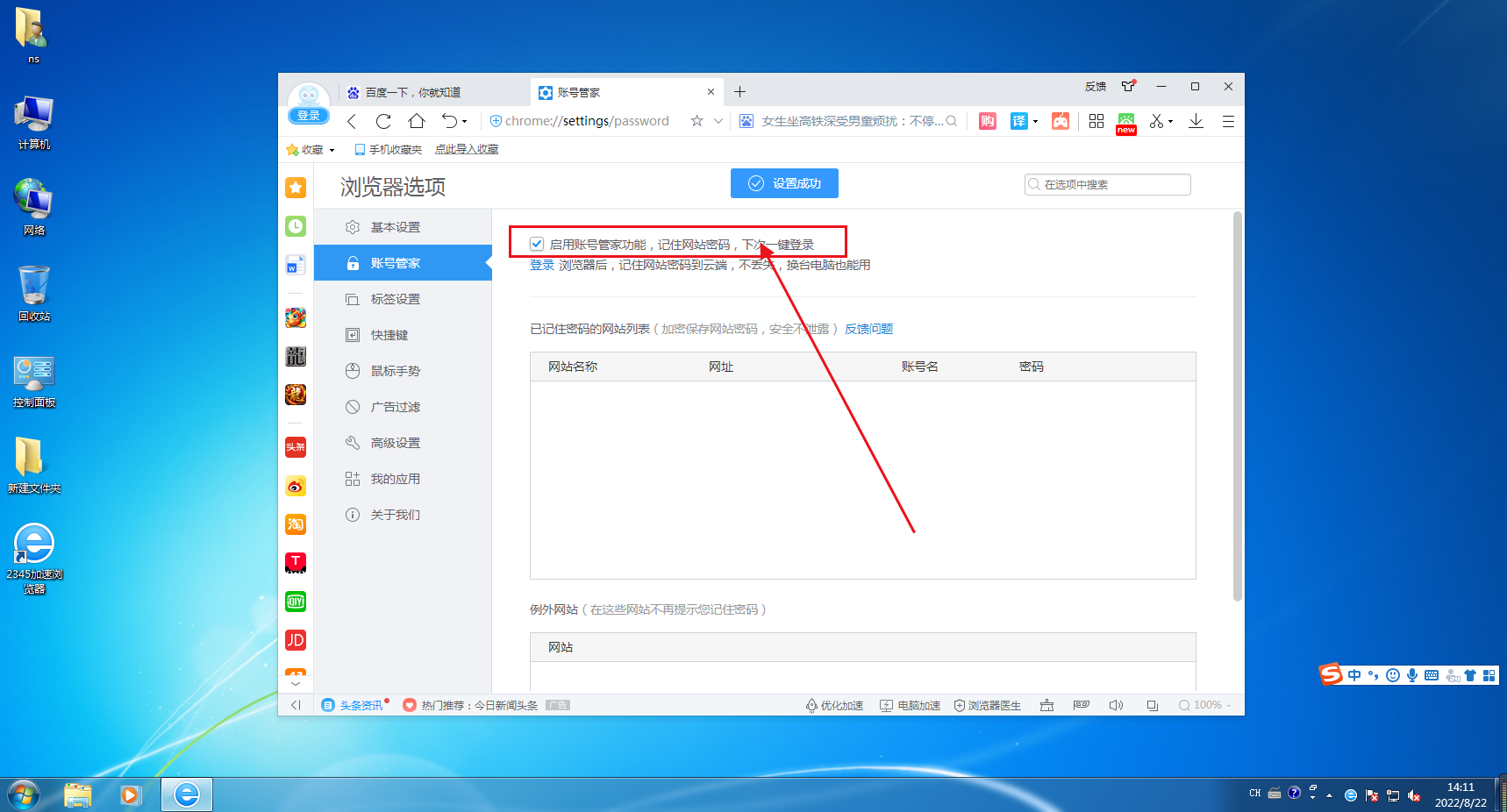This screenshot has height=812, width=1507.
Task: Open 手机收藏夹 bookmark
Action: point(389,150)
